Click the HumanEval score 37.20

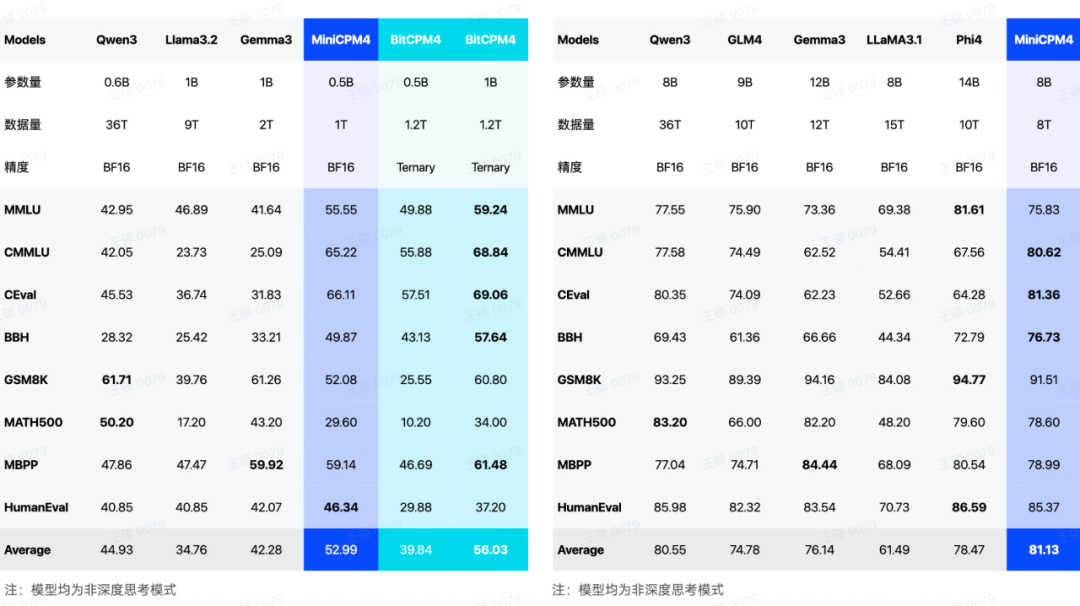click(x=490, y=508)
